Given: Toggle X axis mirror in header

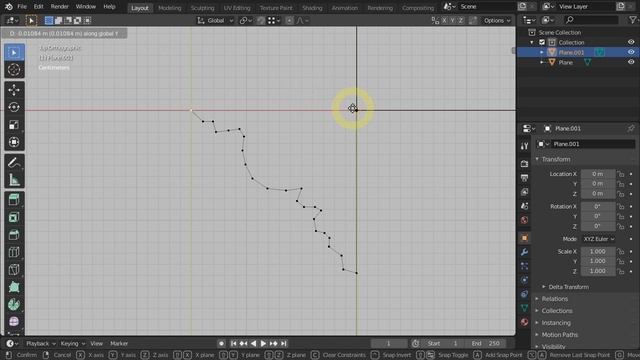Looking at the screenshot, I should coord(444,20).
